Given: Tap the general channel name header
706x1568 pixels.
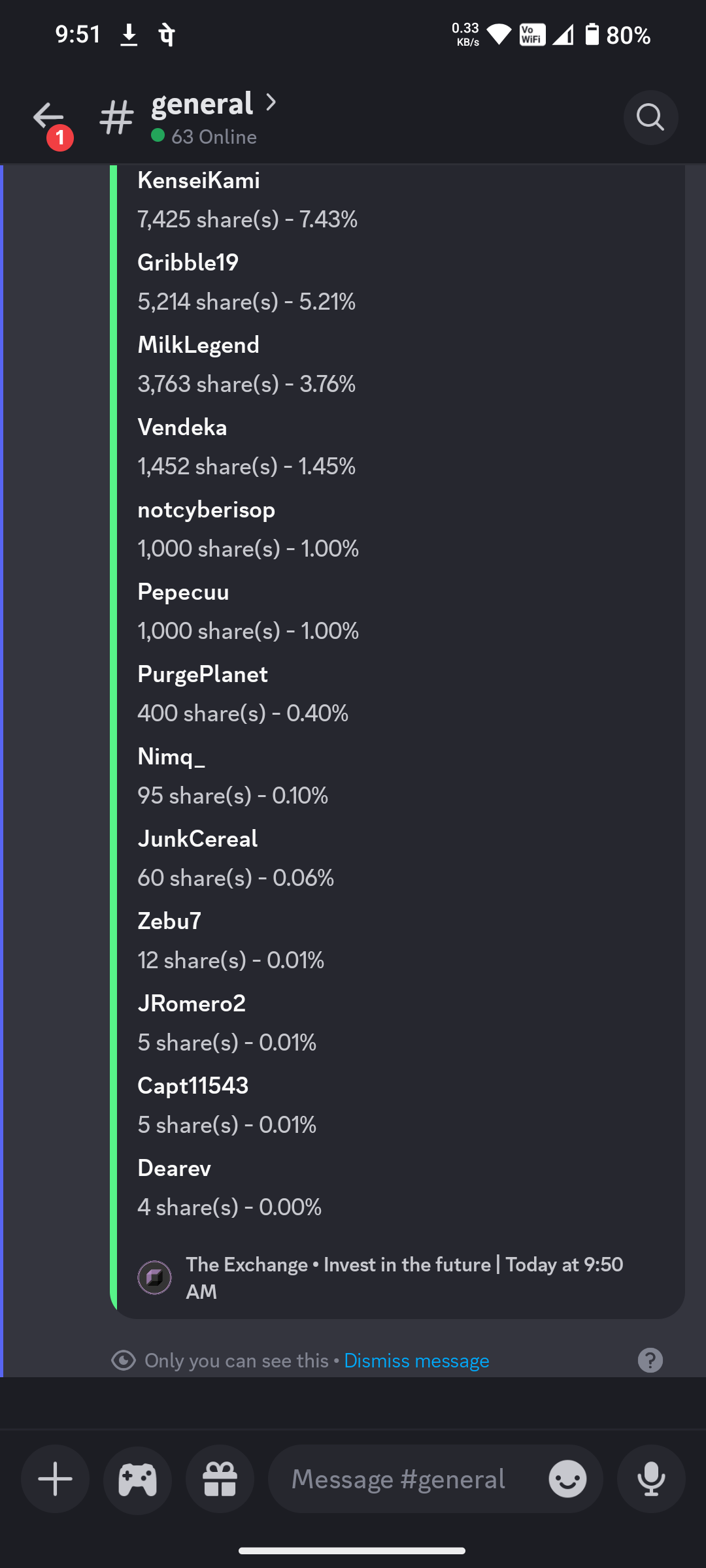Looking at the screenshot, I should (202, 104).
